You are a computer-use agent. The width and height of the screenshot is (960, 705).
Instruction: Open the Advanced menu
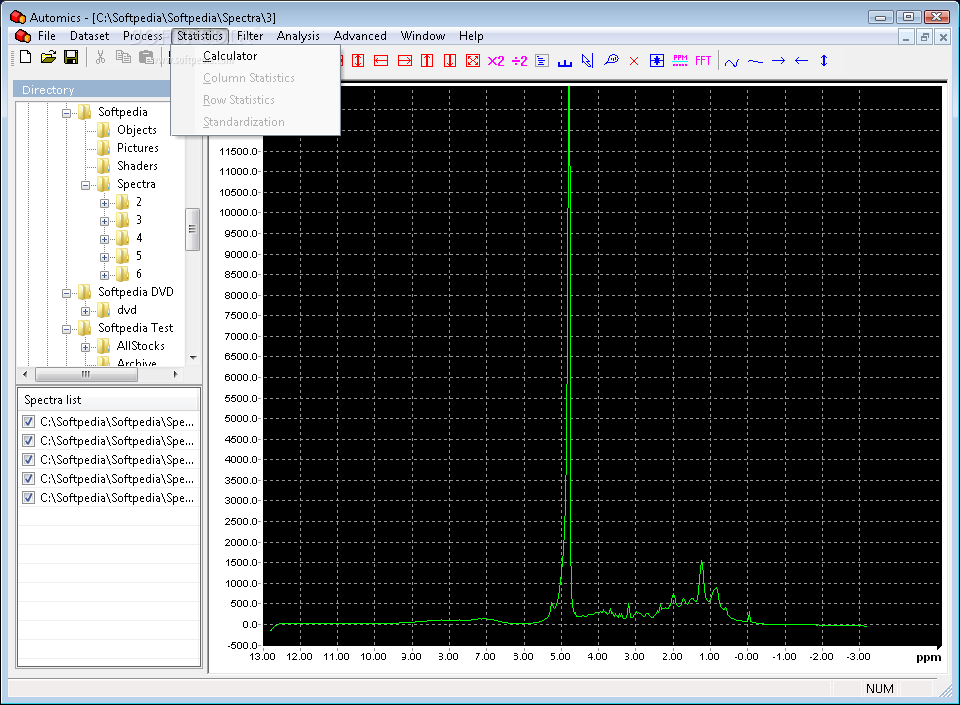click(x=360, y=36)
